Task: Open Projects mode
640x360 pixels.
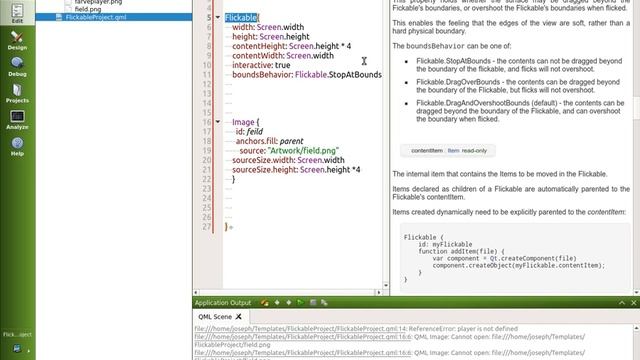Action: pos(17,93)
